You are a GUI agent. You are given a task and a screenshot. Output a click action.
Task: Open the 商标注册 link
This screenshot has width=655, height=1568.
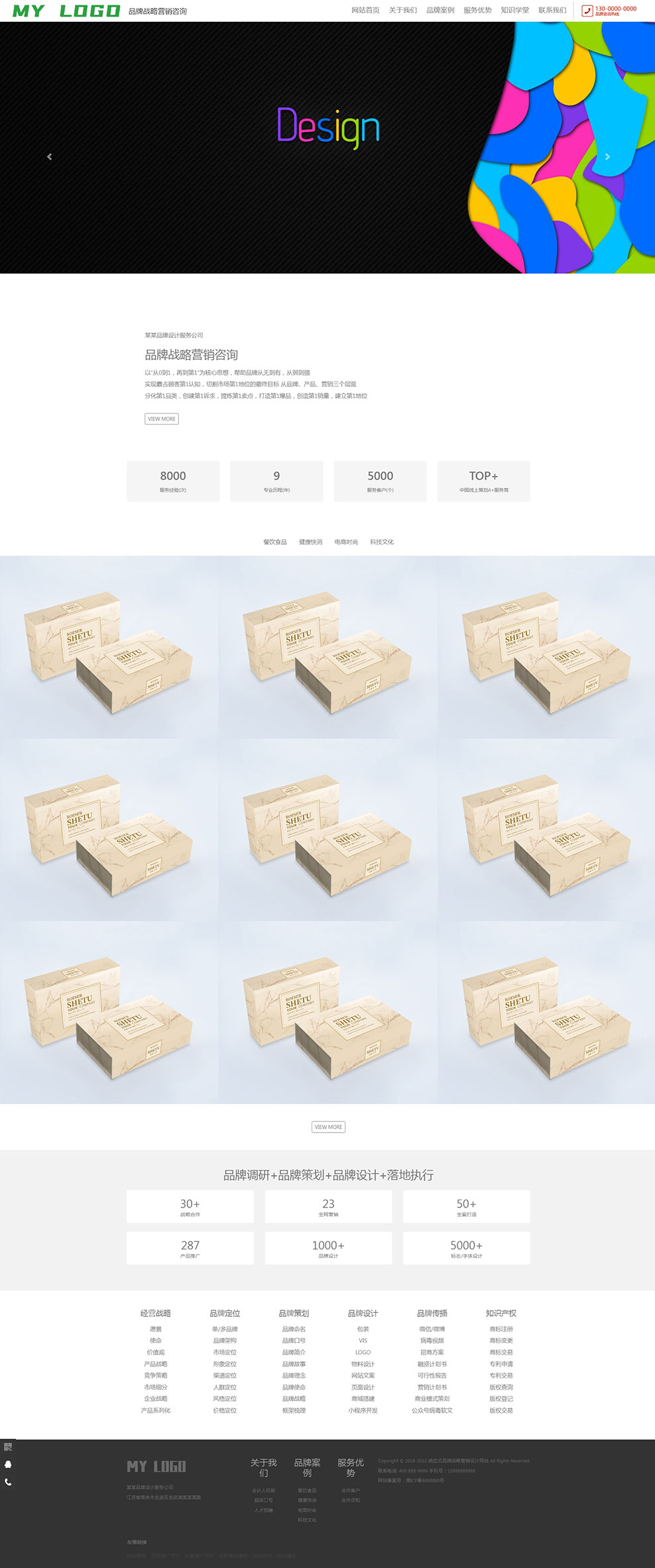pyautogui.click(x=501, y=1329)
